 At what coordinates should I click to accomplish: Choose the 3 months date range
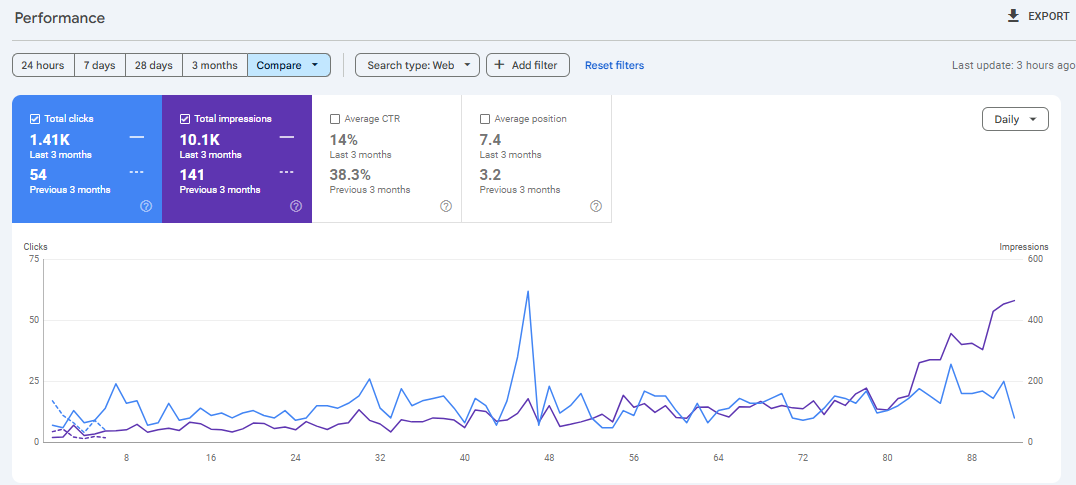215,65
